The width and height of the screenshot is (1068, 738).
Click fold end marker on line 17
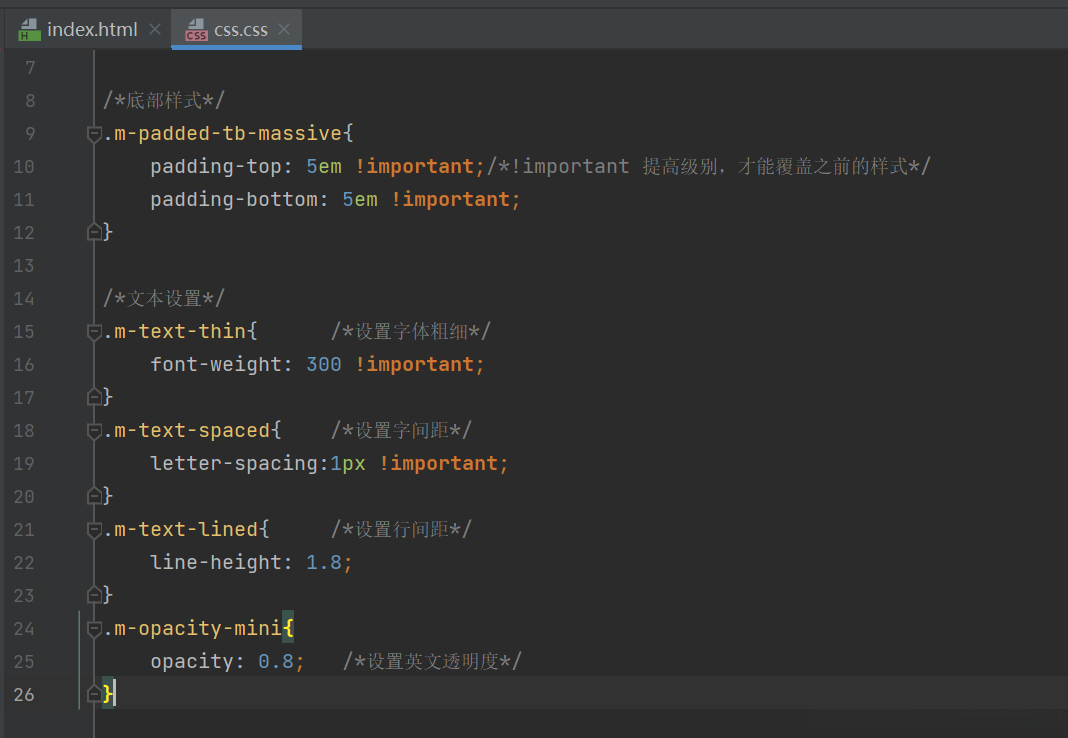(94, 398)
